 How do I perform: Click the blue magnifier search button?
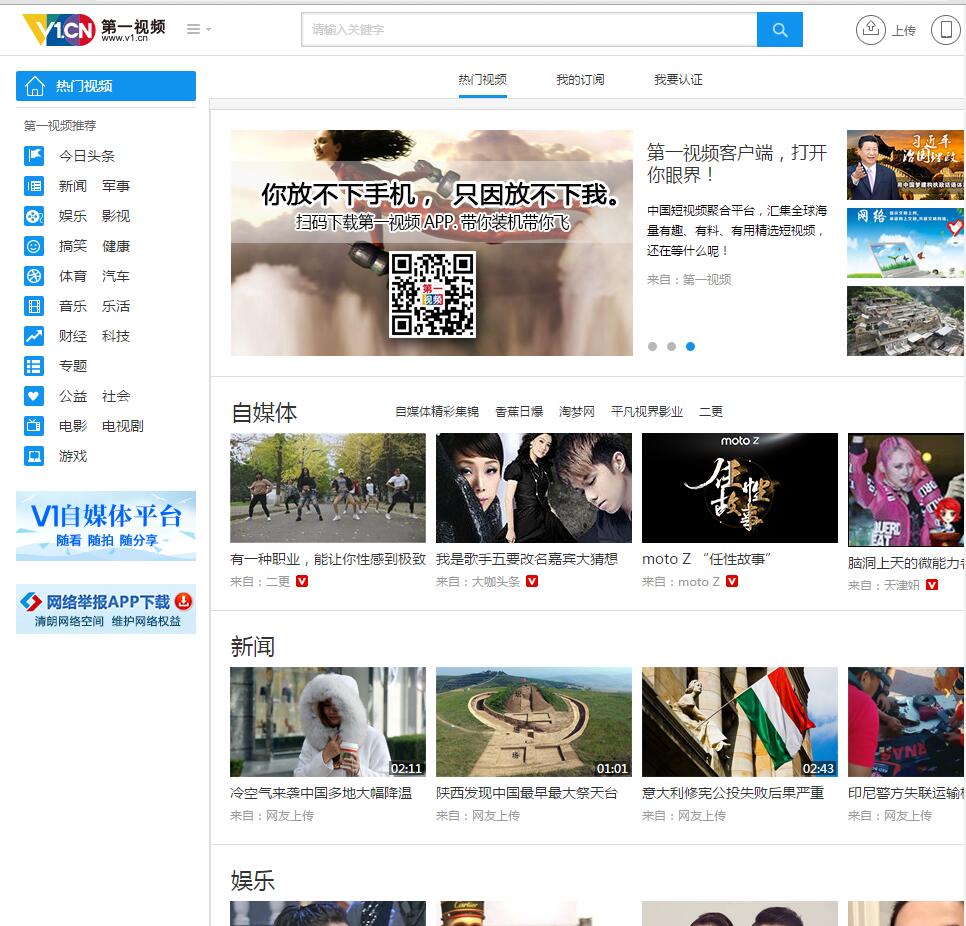coord(779,30)
